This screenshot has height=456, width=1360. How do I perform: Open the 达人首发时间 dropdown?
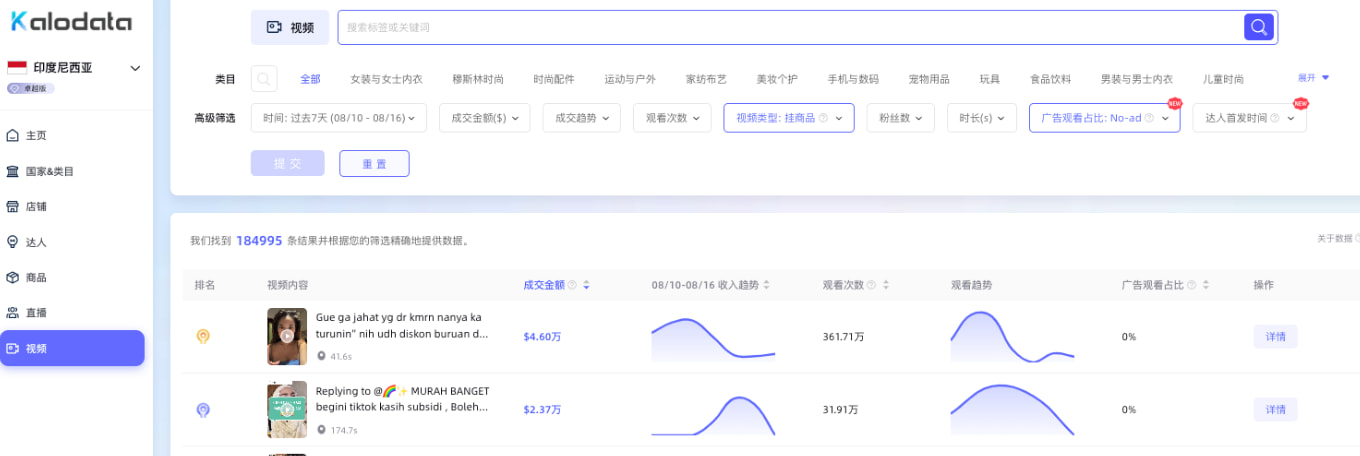coord(1249,118)
